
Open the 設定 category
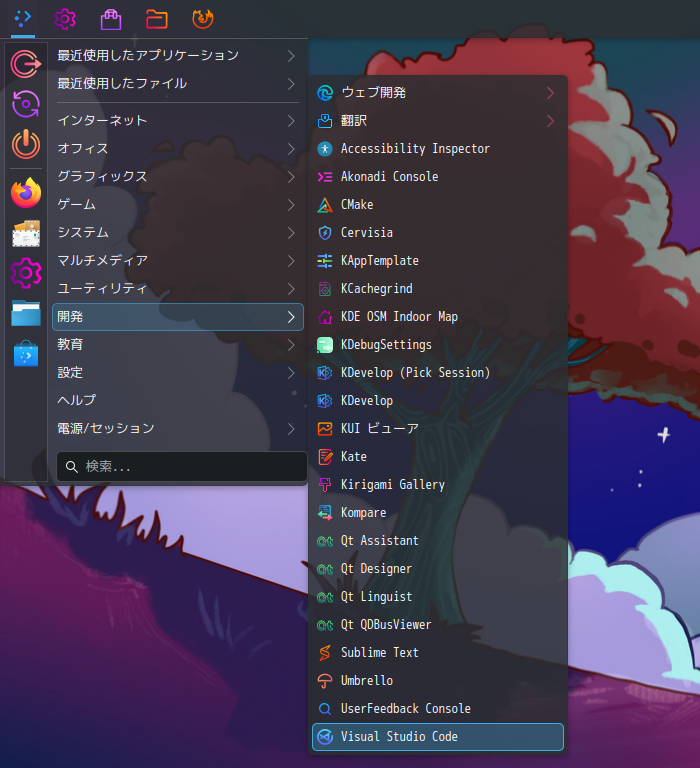pos(178,373)
